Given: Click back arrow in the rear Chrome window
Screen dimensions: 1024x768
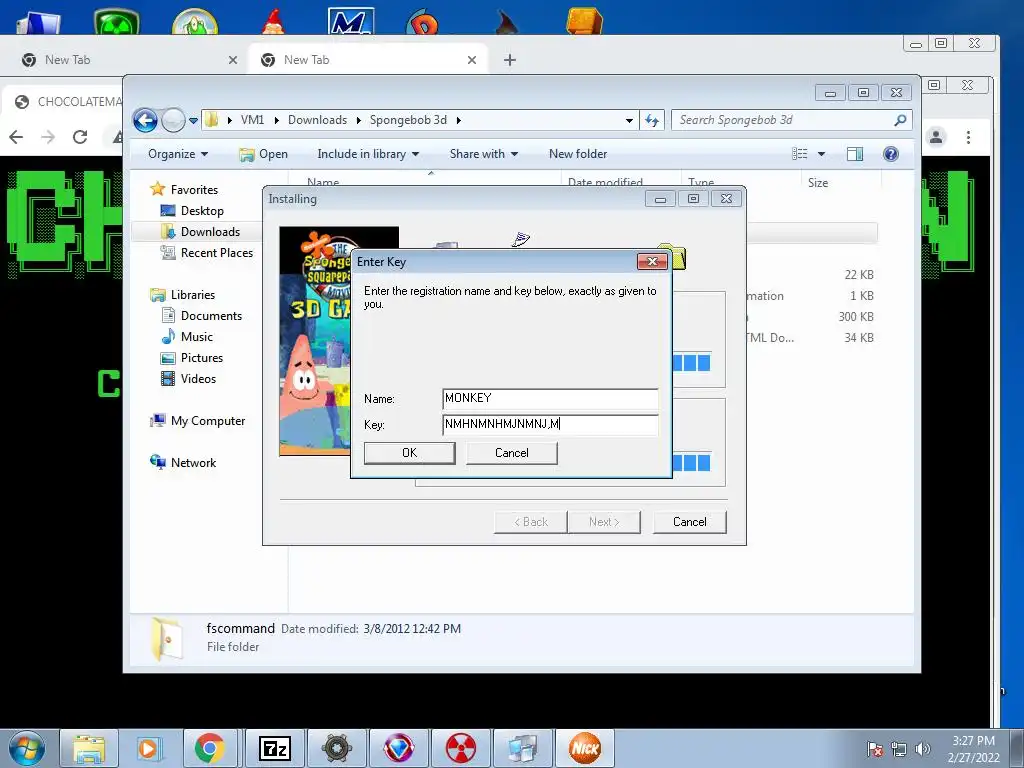Looking at the screenshot, I should tap(16, 137).
